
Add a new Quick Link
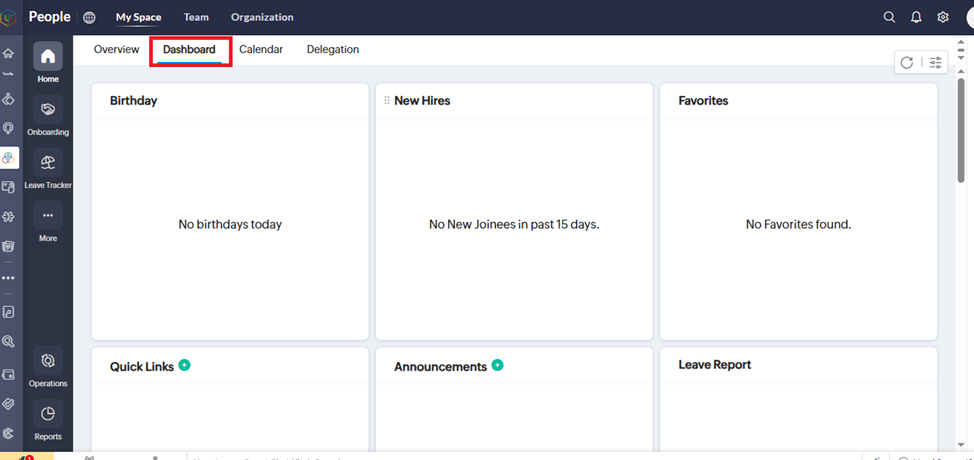[184, 366]
